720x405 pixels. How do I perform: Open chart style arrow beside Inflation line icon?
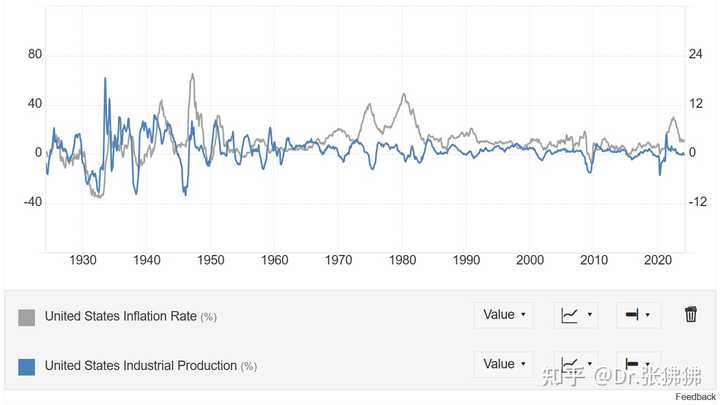590,315
